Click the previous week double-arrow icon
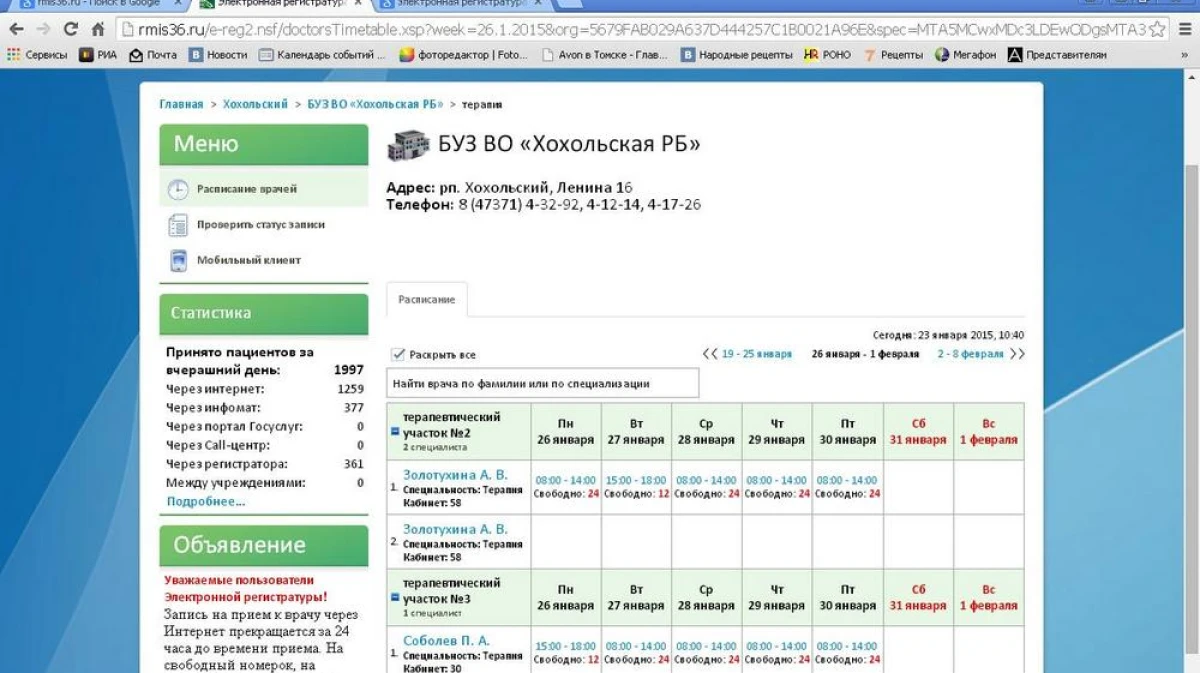Viewport: 1200px width, 673px height. [709, 354]
